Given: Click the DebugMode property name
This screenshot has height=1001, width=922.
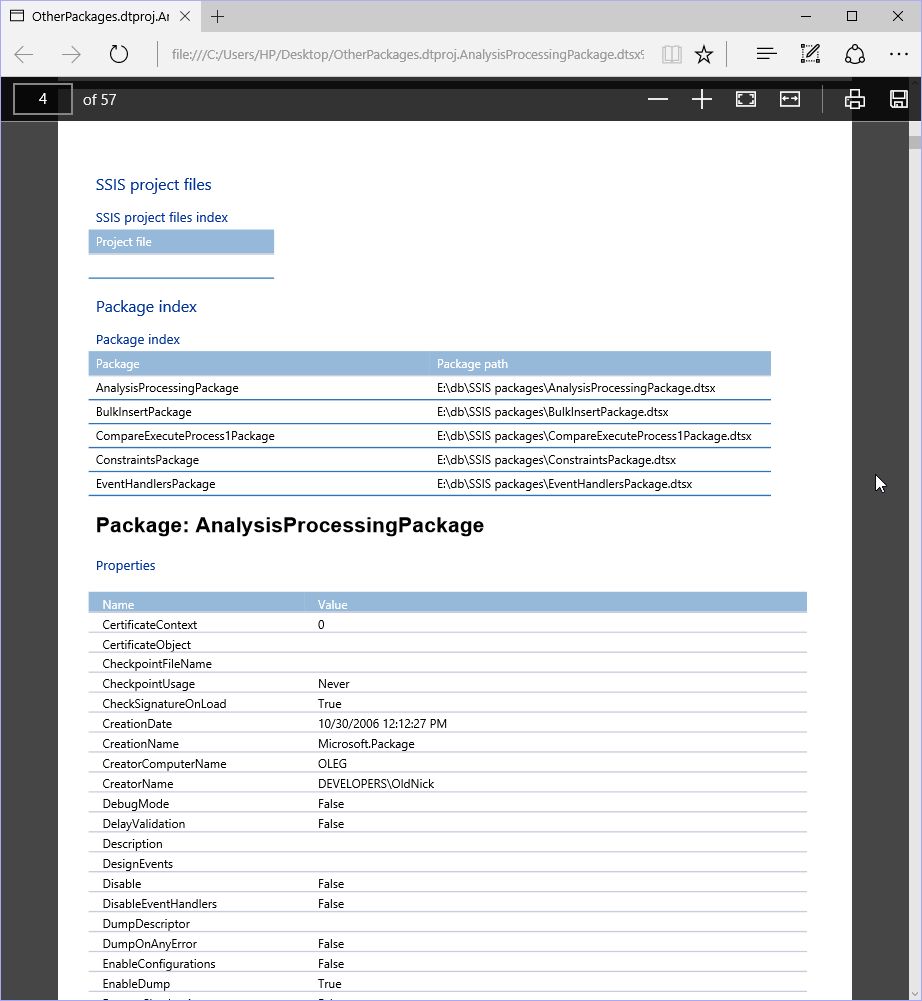Looking at the screenshot, I should 136,804.
